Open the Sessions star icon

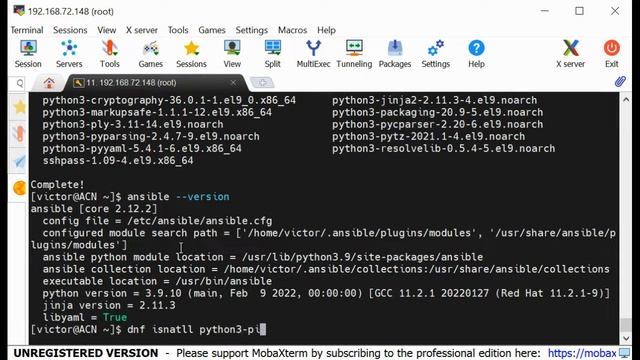point(191,54)
